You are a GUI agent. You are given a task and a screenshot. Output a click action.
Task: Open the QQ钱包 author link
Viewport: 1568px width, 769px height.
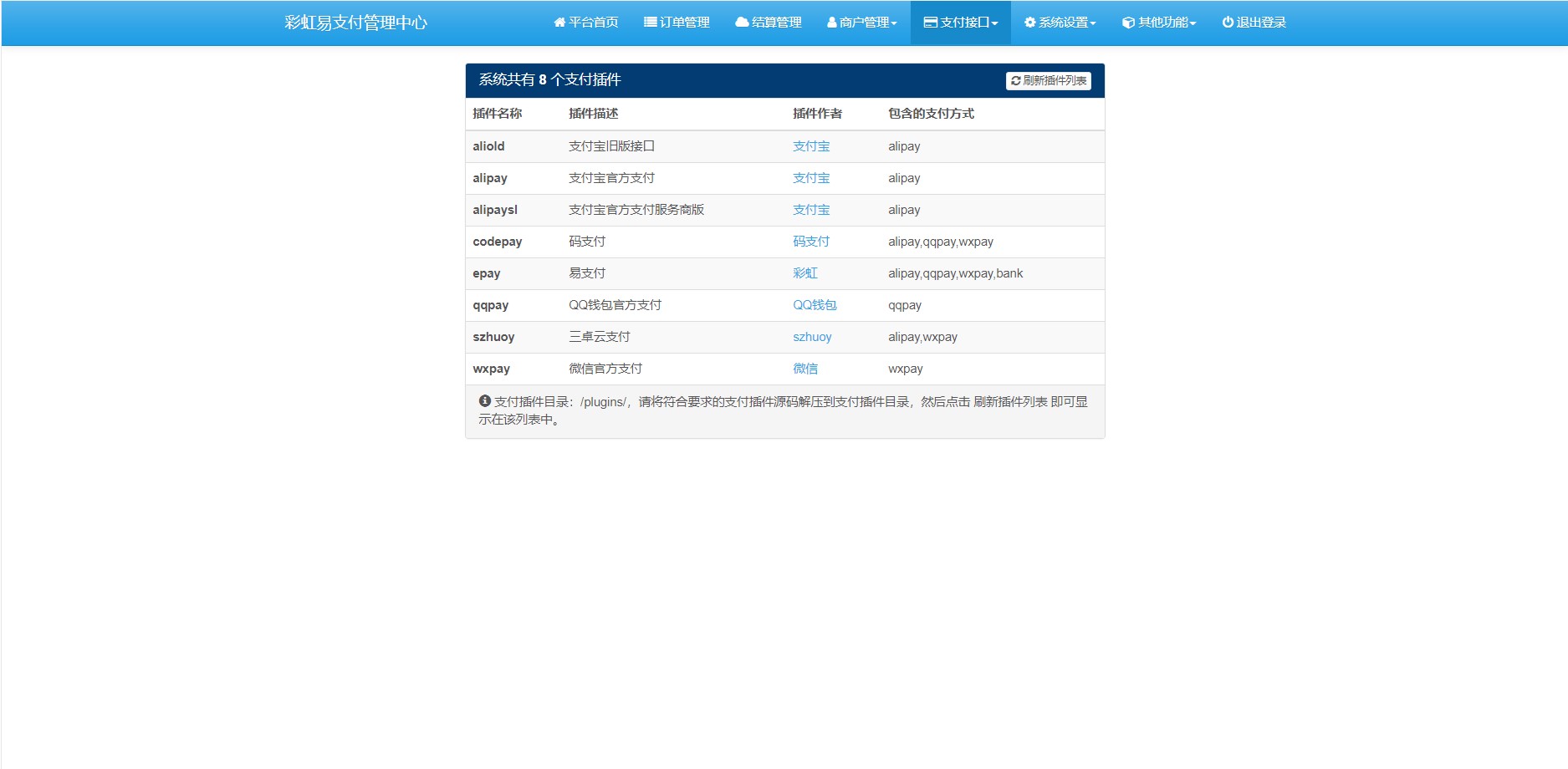tap(815, 305)
